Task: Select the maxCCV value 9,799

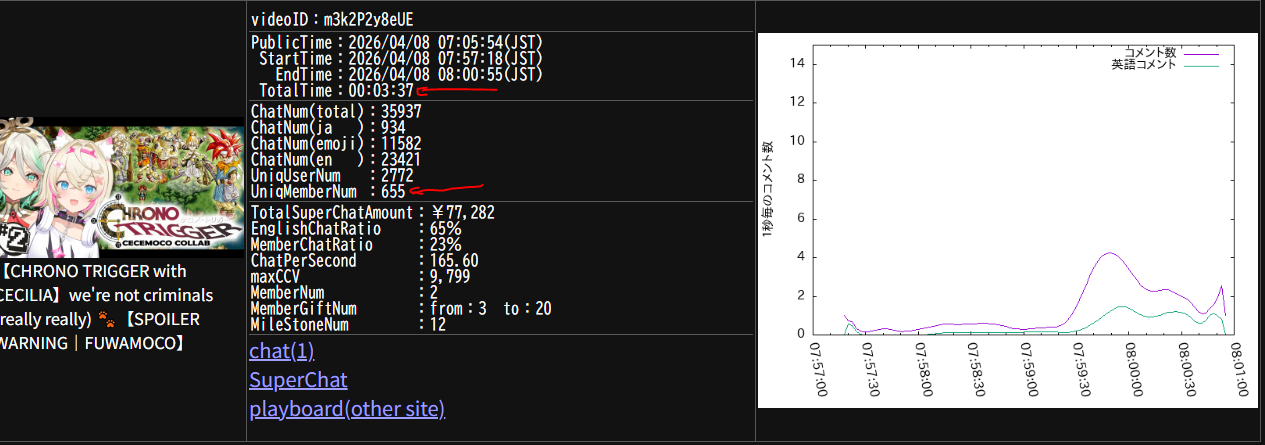Action: pos(449,277)
